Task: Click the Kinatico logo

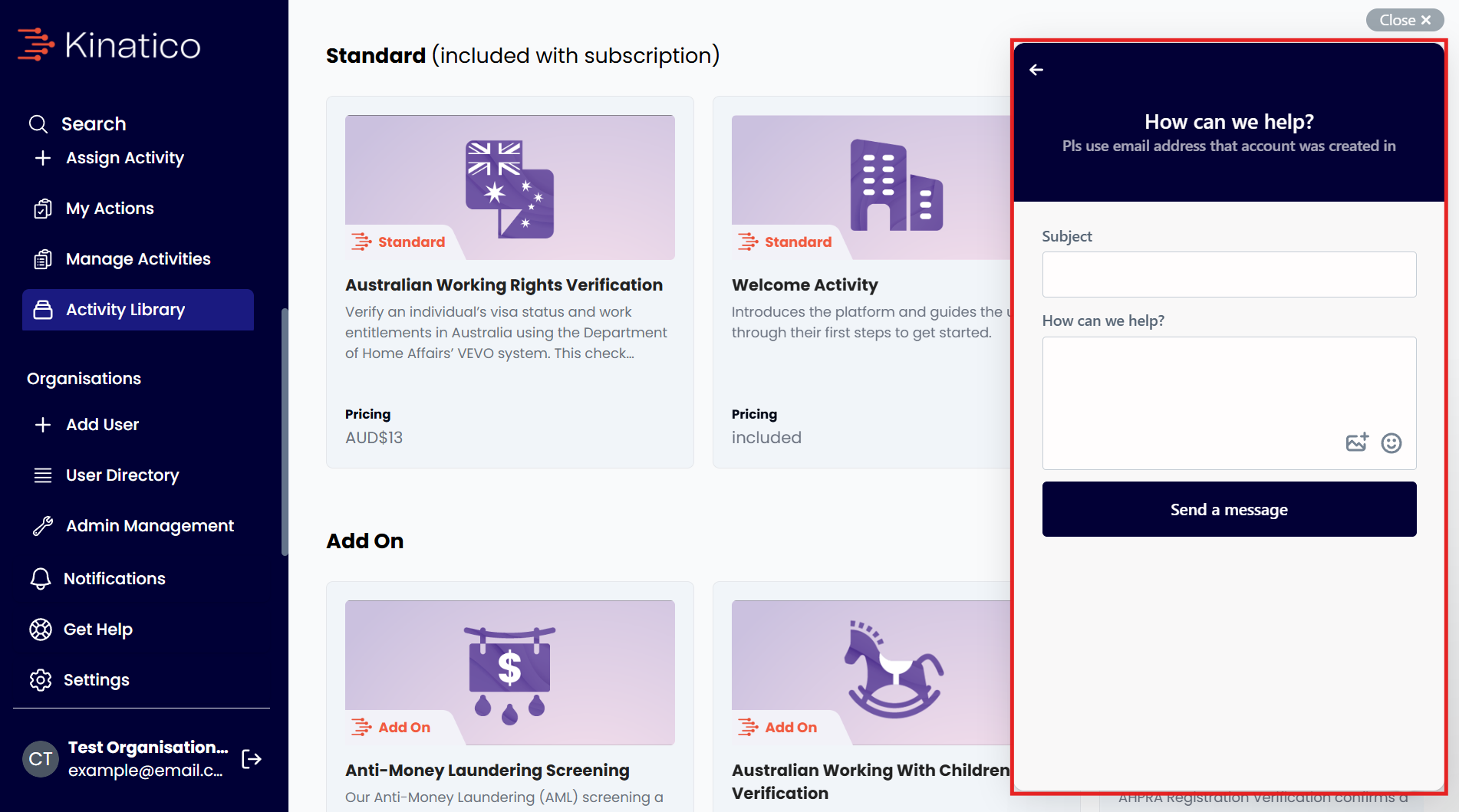Action: (109, 45)
